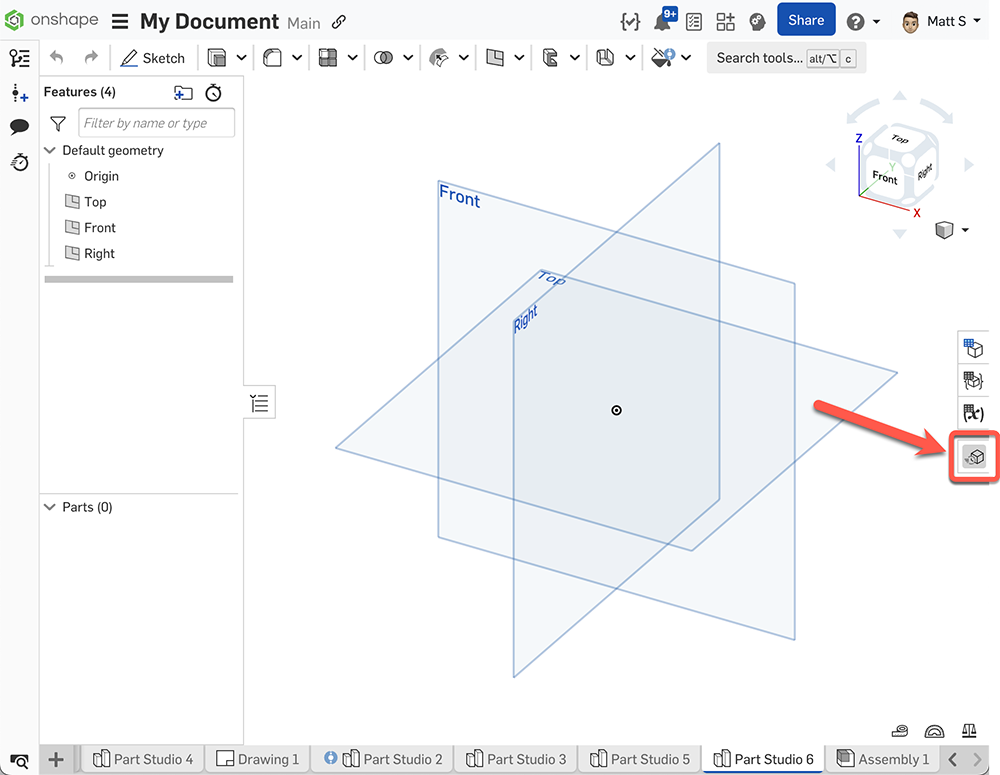Click the plus insert tab button
Image resolution: width=1000 pixels, height=775 pixels.
click(56, 760)
